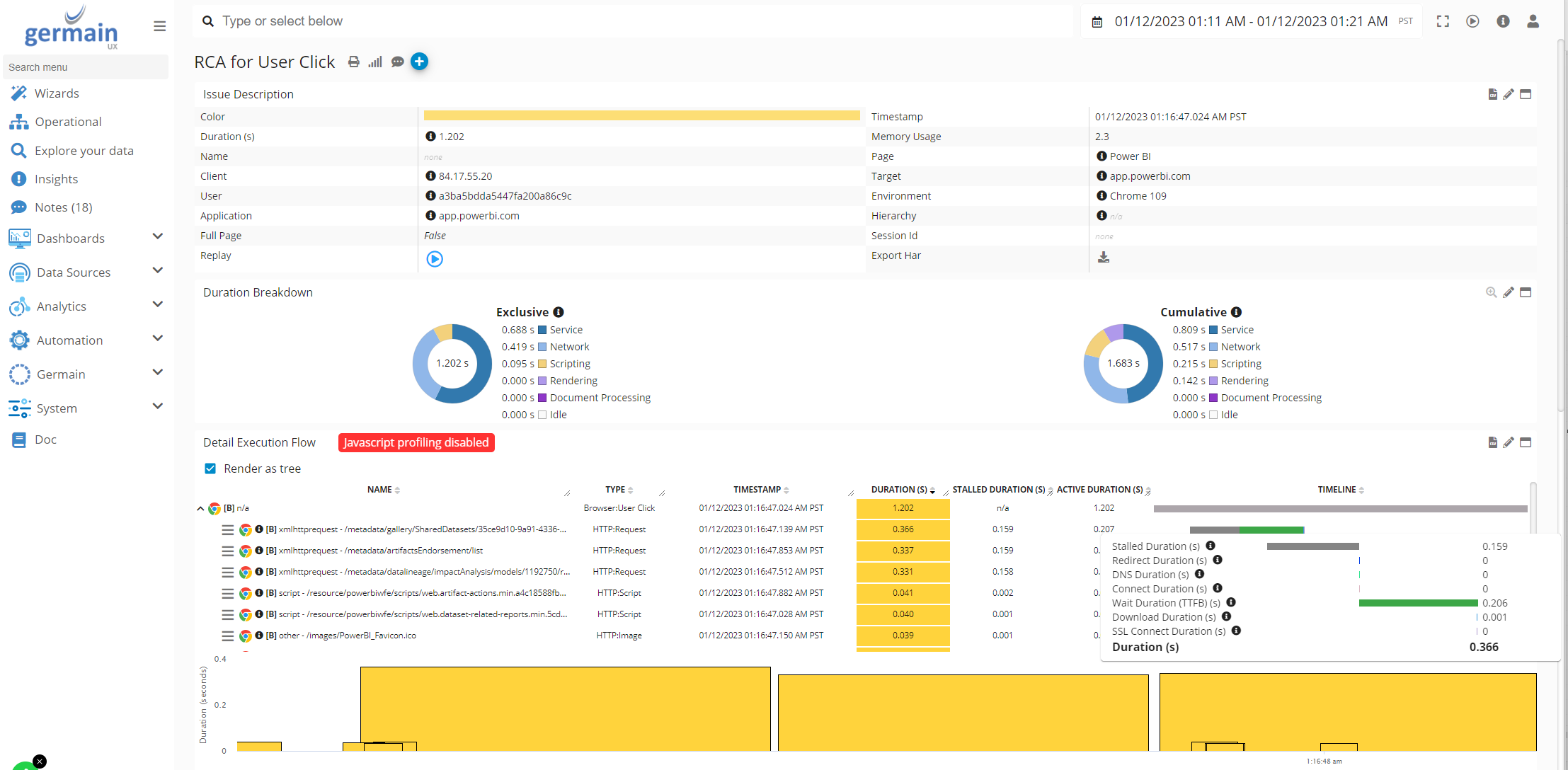Open the comment bubble icon near title
1568x770 pixels.
(398, 62)
